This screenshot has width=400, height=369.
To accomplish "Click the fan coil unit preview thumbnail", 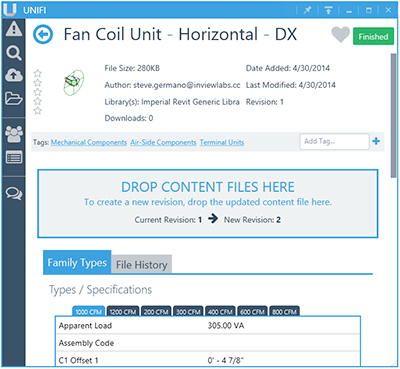I will pos(73,83).
